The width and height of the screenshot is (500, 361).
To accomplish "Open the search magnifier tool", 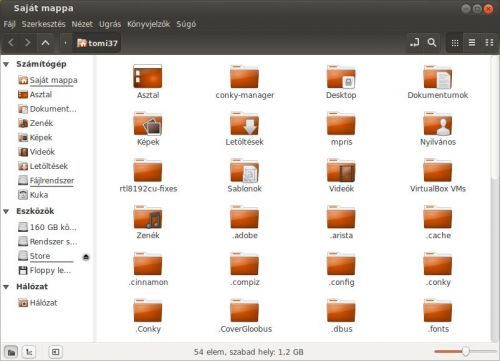I will coord(432,43).
